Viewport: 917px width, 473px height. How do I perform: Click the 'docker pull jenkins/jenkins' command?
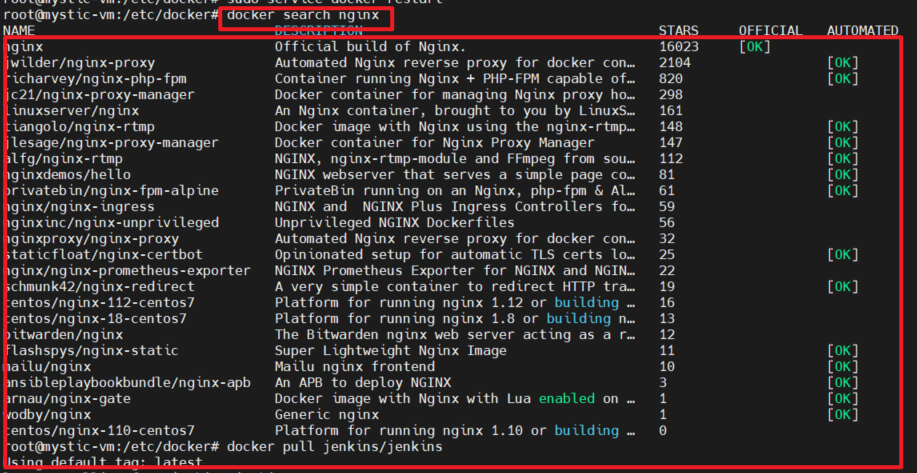[x=335, y=447]
